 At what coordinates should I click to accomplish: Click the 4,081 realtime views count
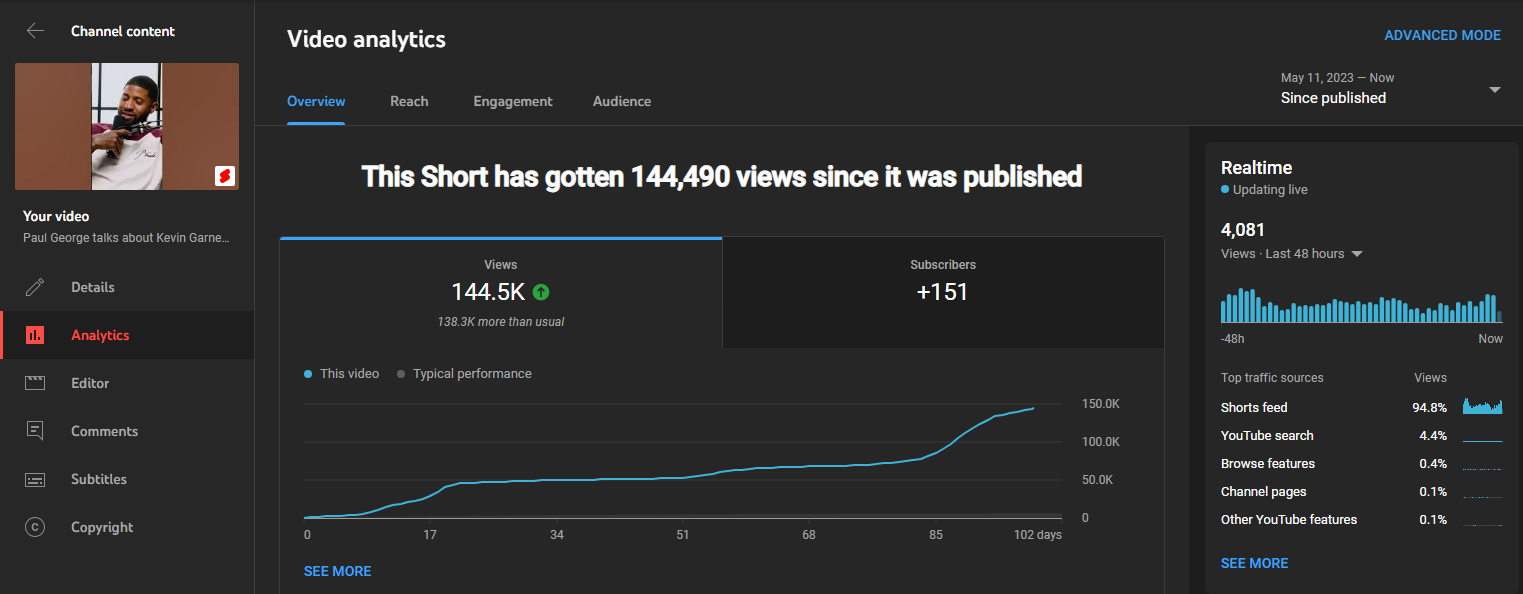tap(1243, 230)
